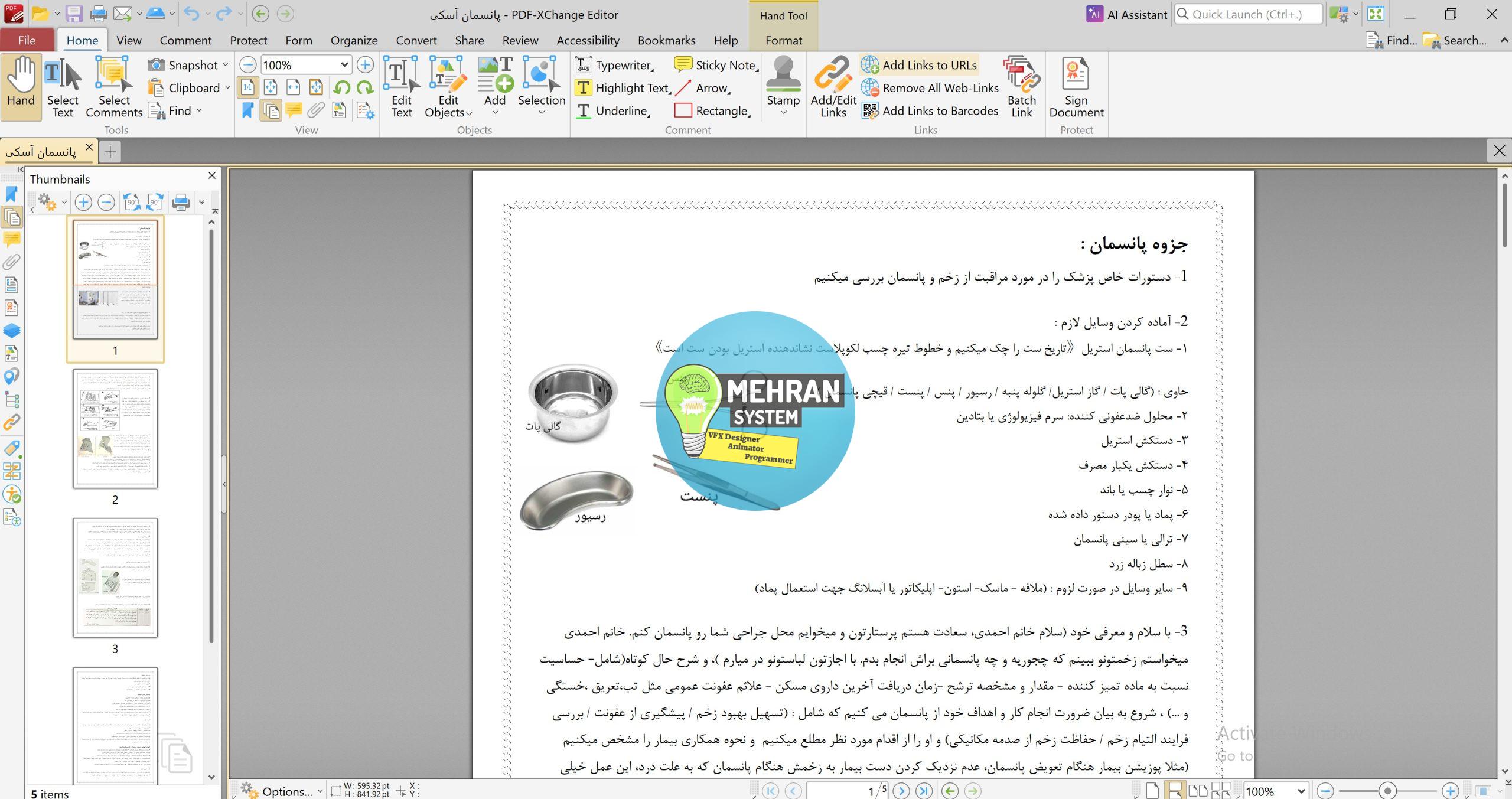The image size is (1512, 799).
Task: Zoom in thumbnails with plus icon
Action: [x=83, y=203]
